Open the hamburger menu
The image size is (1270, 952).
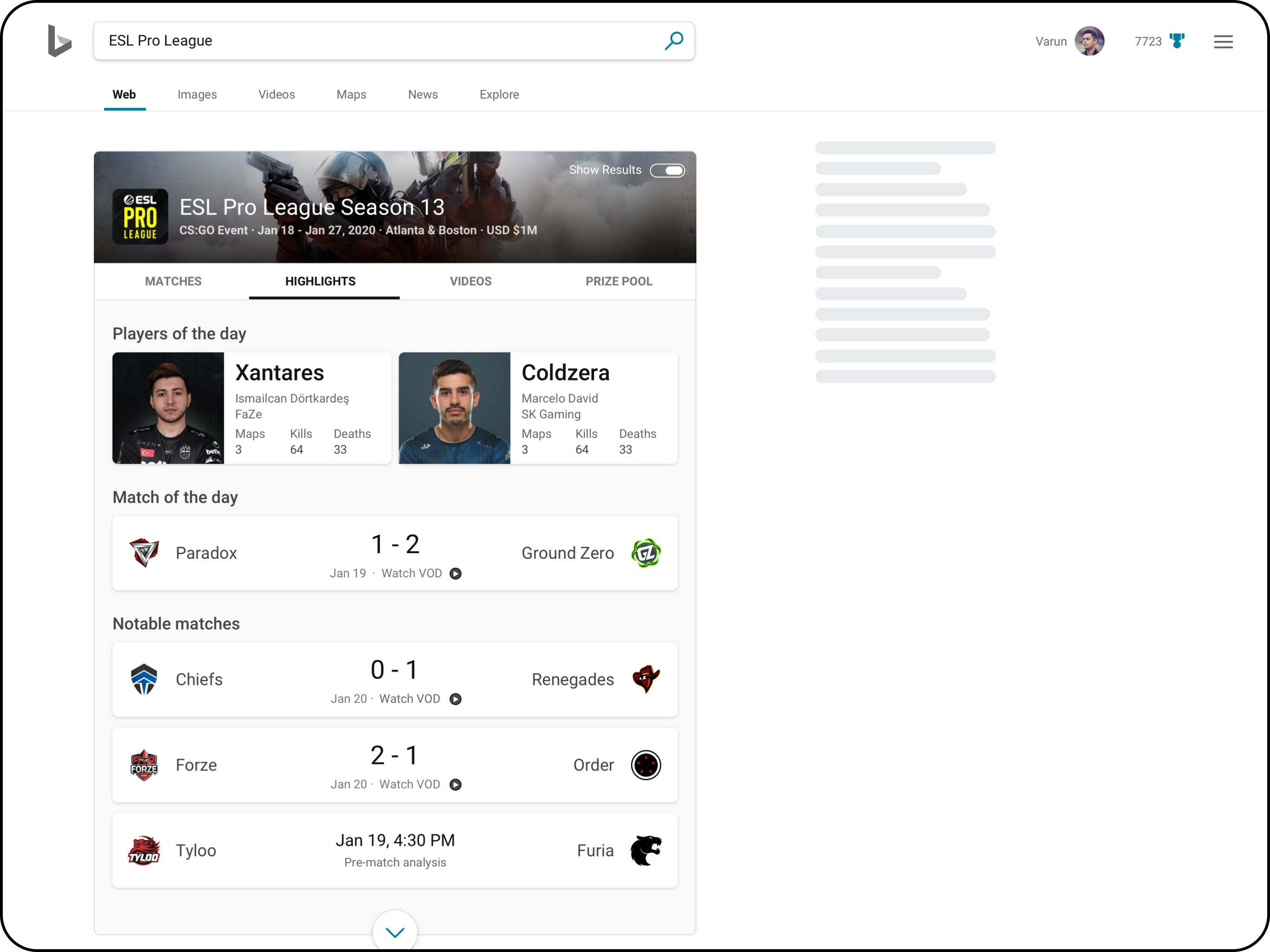[x=1223, y=41]
